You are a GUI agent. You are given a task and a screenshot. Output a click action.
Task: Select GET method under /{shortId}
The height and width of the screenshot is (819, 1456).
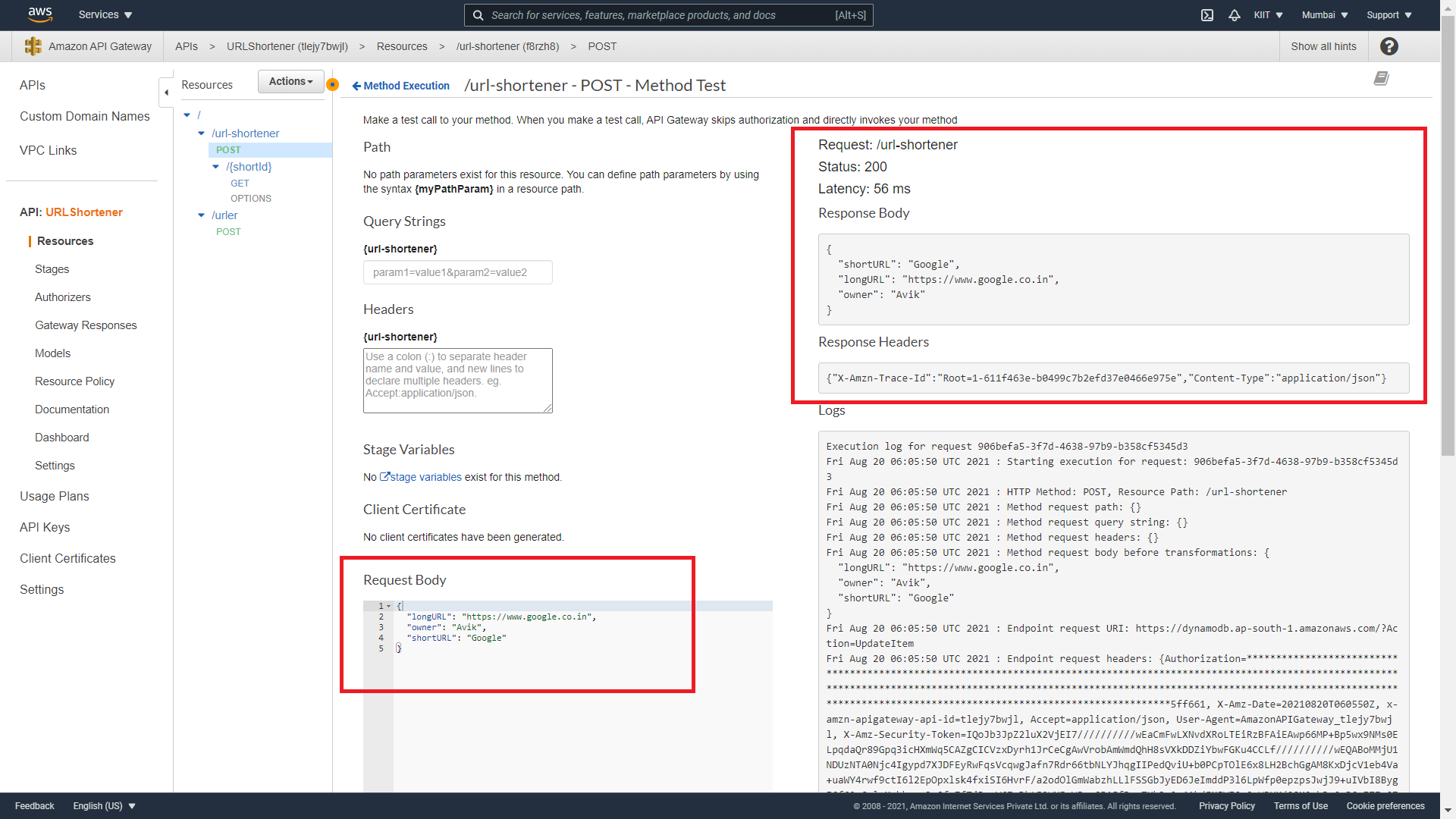[240, 184]
